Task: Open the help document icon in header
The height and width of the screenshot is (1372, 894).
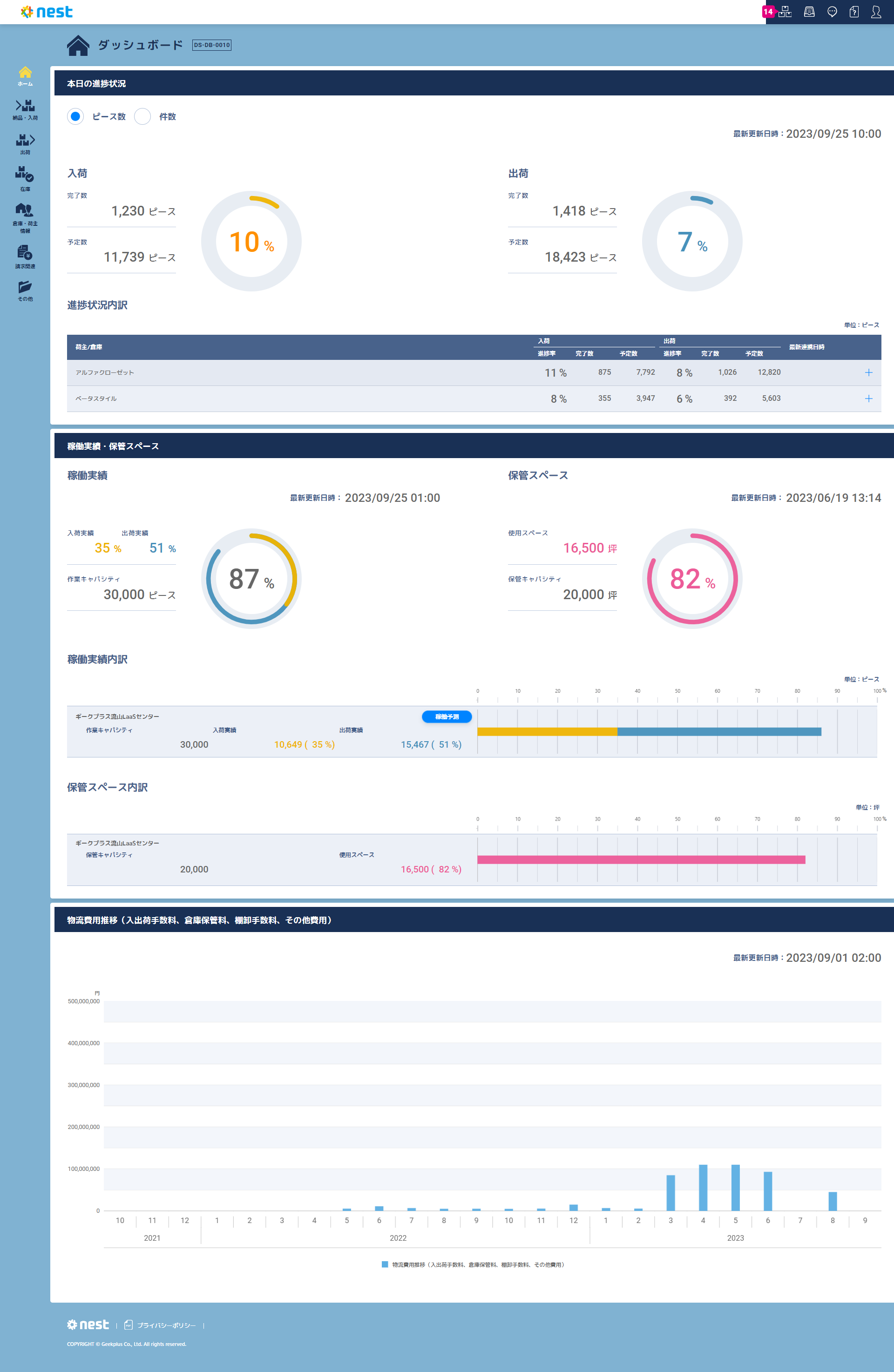Action: 853,12
